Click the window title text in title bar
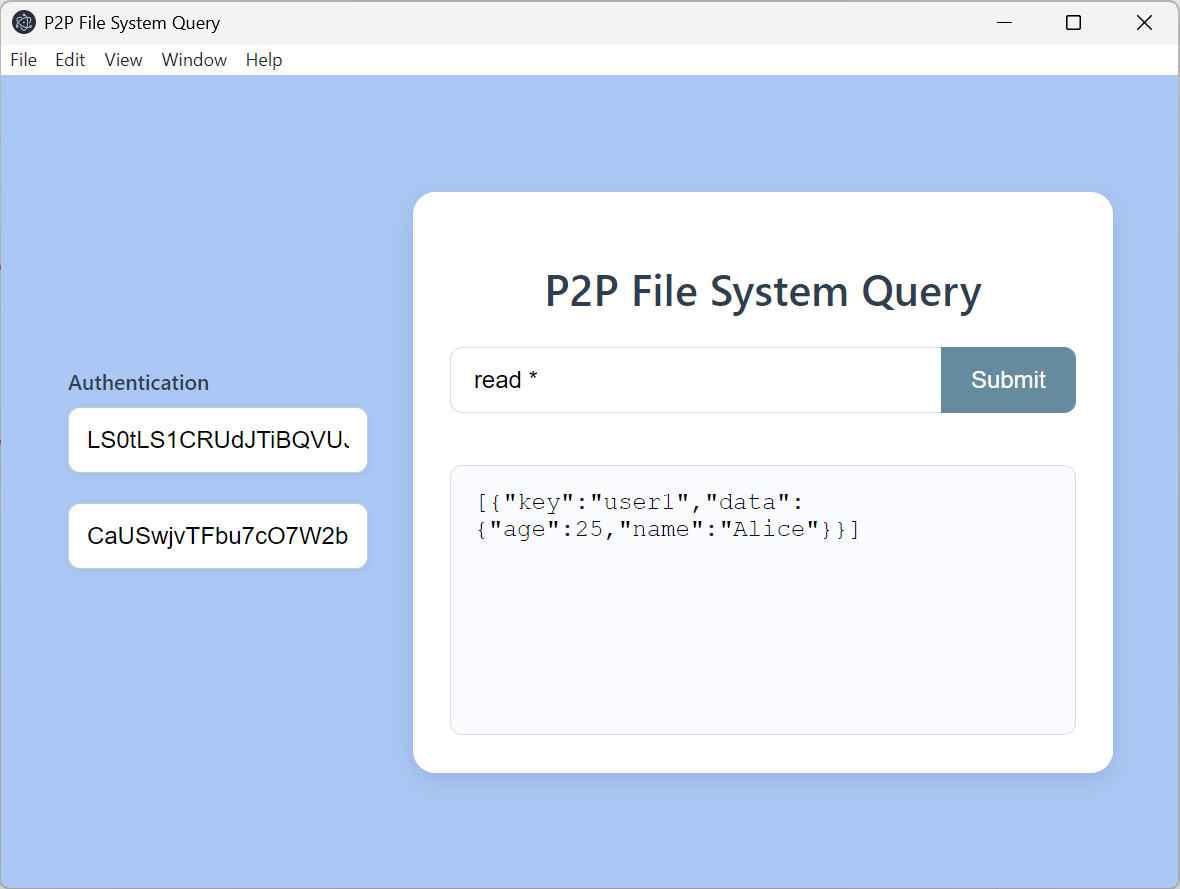Image resolution: width=1180 pixels, height=889 pixels. (x=132, y=23)
